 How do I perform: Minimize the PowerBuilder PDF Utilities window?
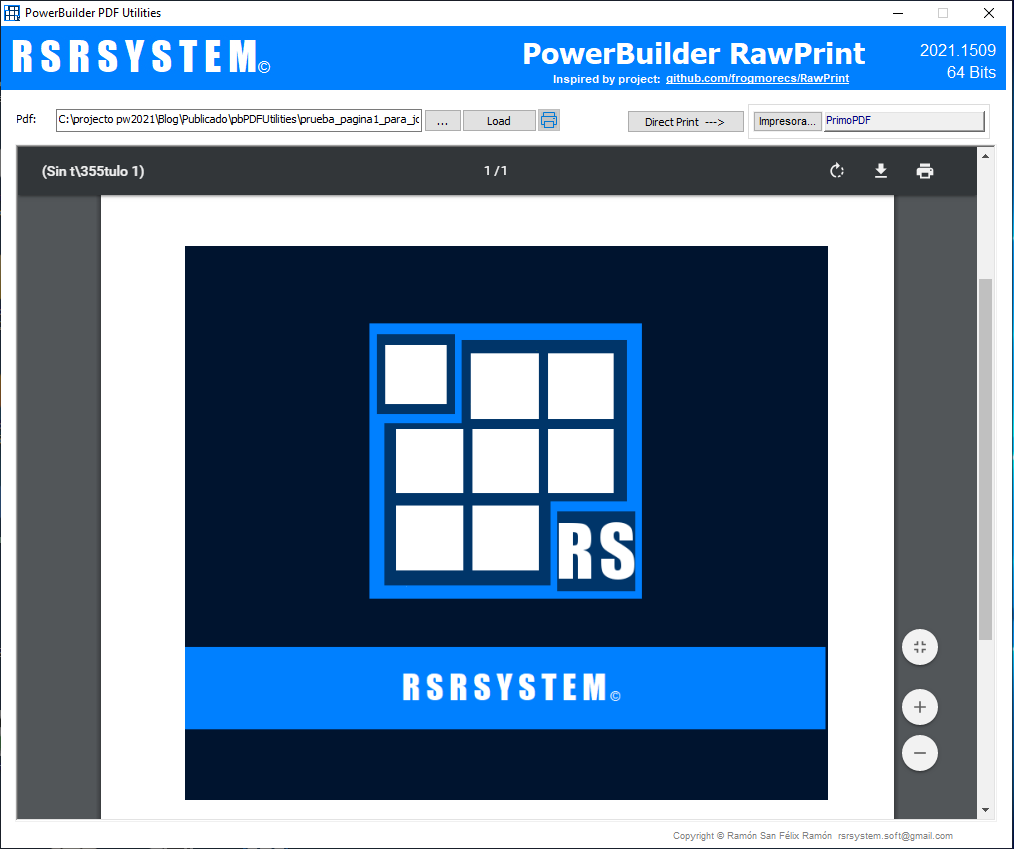(x=898, y=13)
